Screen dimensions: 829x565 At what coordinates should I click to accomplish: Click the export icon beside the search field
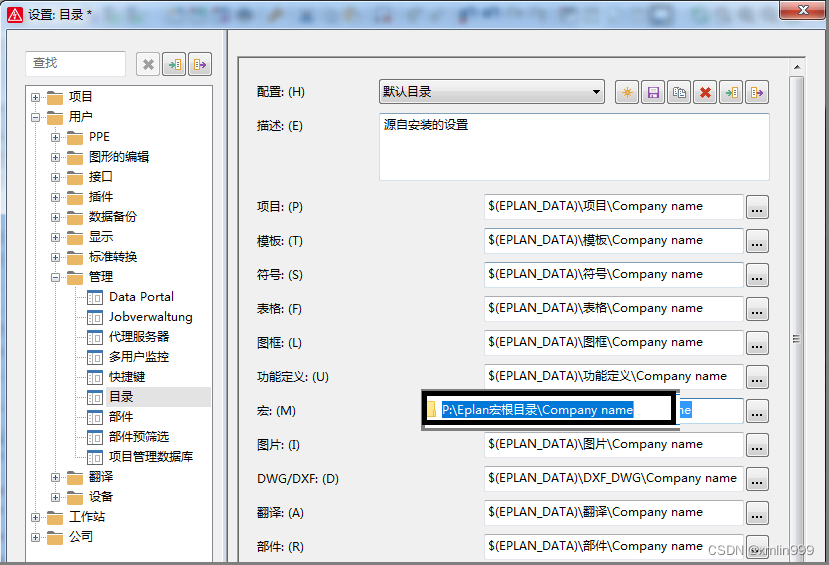200,64
